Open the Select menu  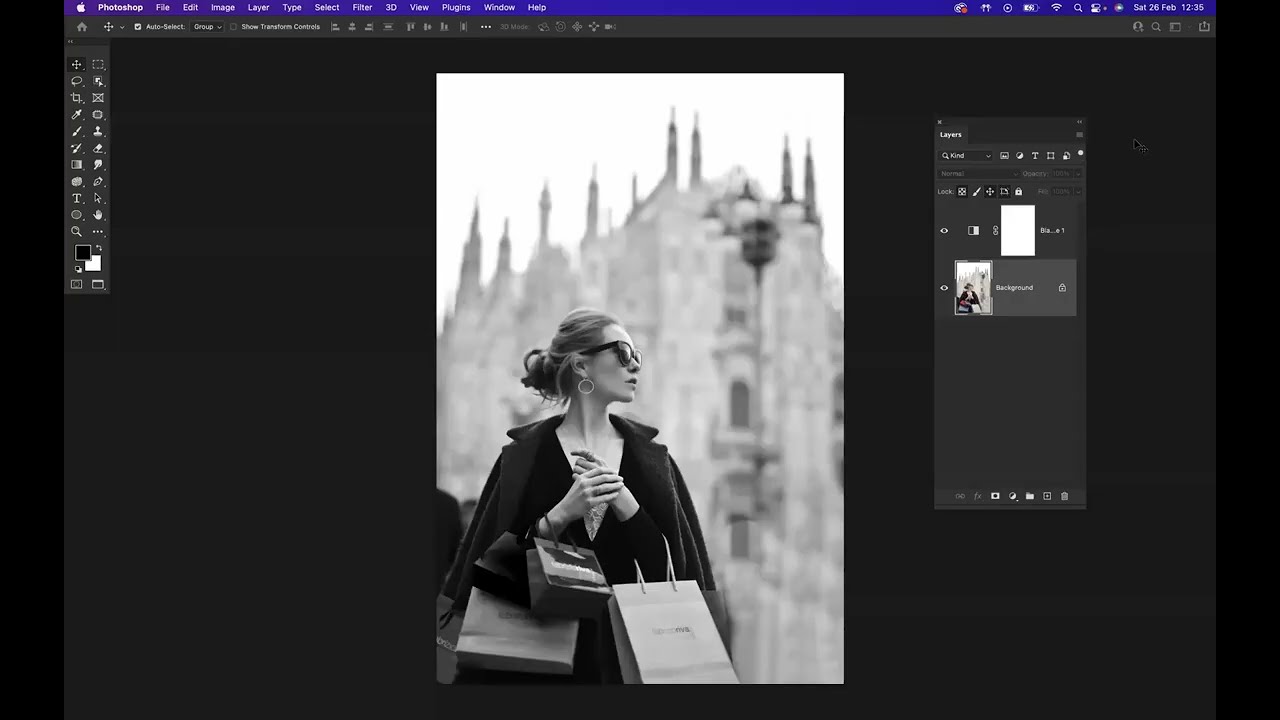(x=327, y=7)
